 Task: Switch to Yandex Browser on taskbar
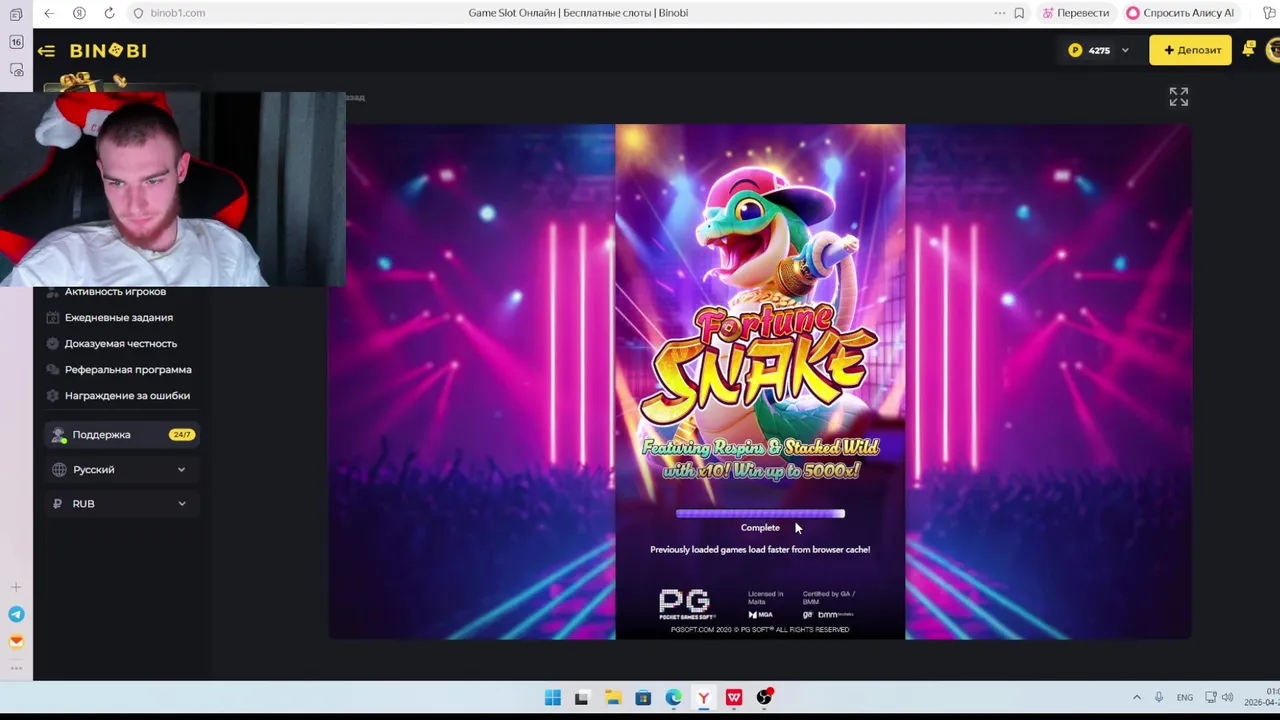[704, 698]
